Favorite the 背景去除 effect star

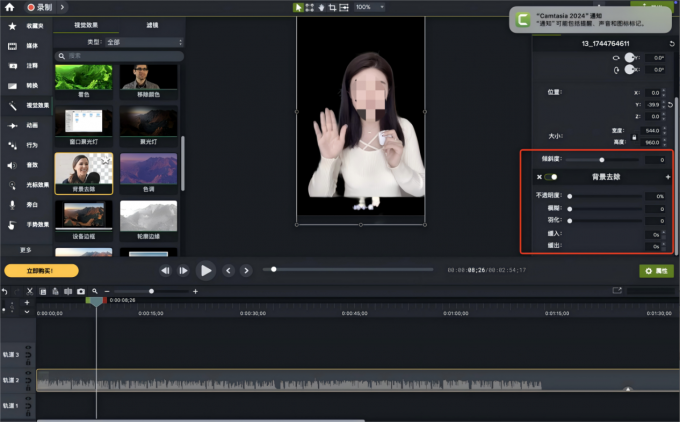[105, 160]
